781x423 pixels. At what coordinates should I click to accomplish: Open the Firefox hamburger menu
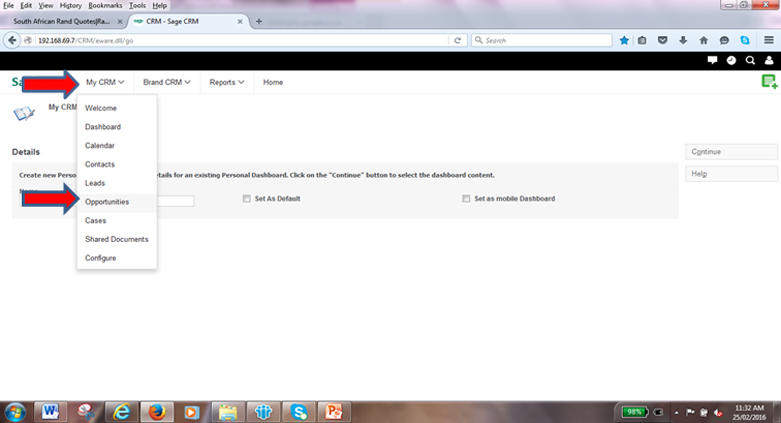click(769, 40)
